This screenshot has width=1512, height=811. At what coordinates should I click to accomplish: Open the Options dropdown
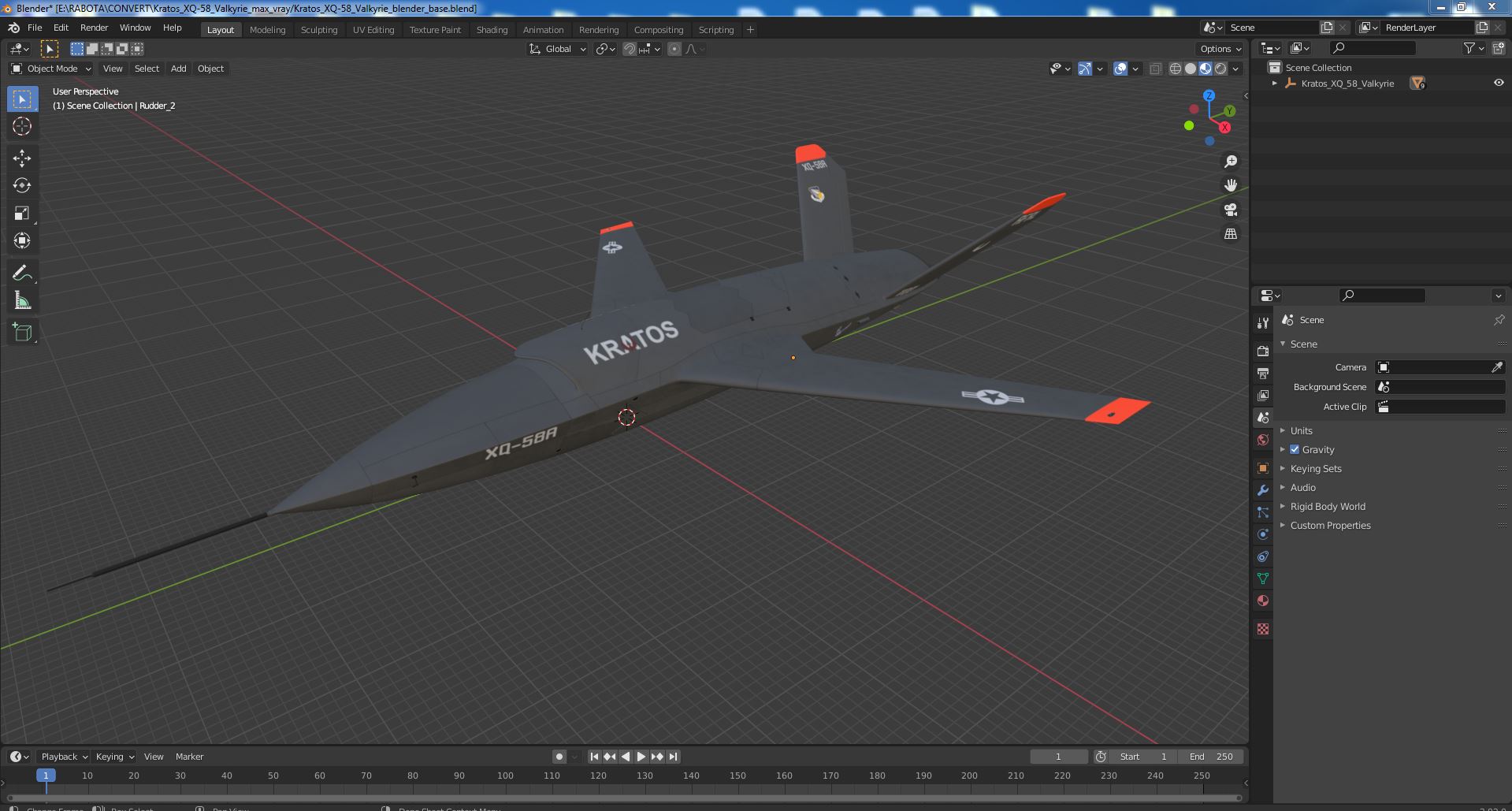[x=1220, y=49]
